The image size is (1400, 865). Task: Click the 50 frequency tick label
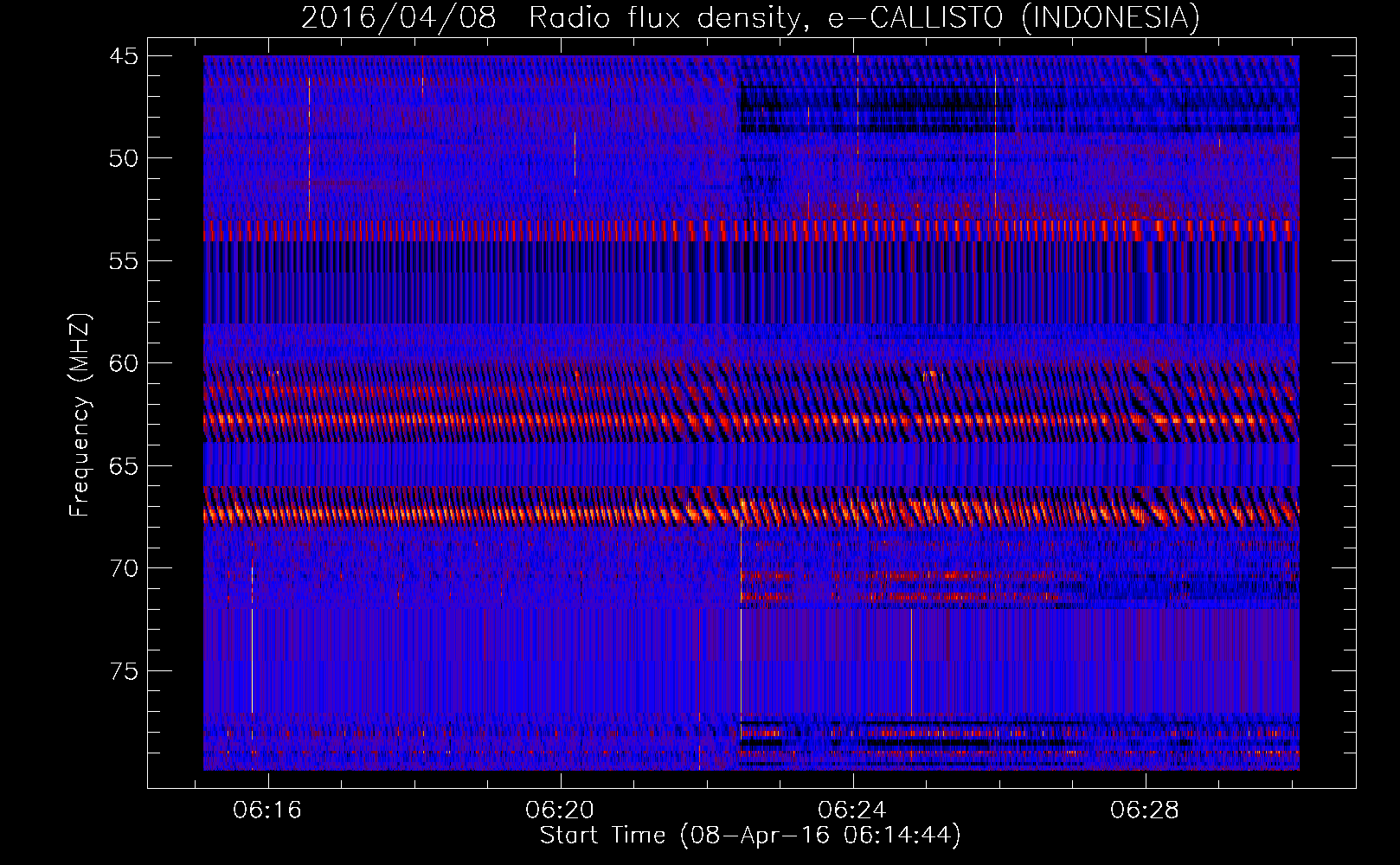123,158
